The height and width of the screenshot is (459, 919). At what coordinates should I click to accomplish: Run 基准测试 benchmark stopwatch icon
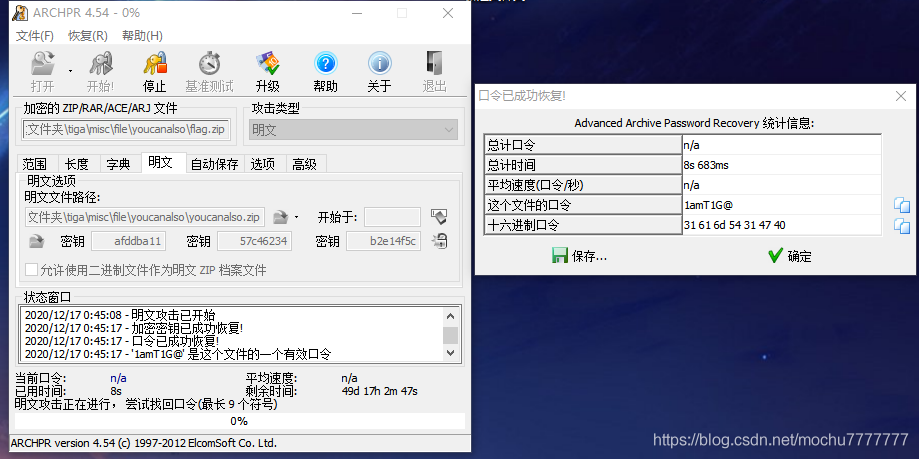click(x=209, y=63)
